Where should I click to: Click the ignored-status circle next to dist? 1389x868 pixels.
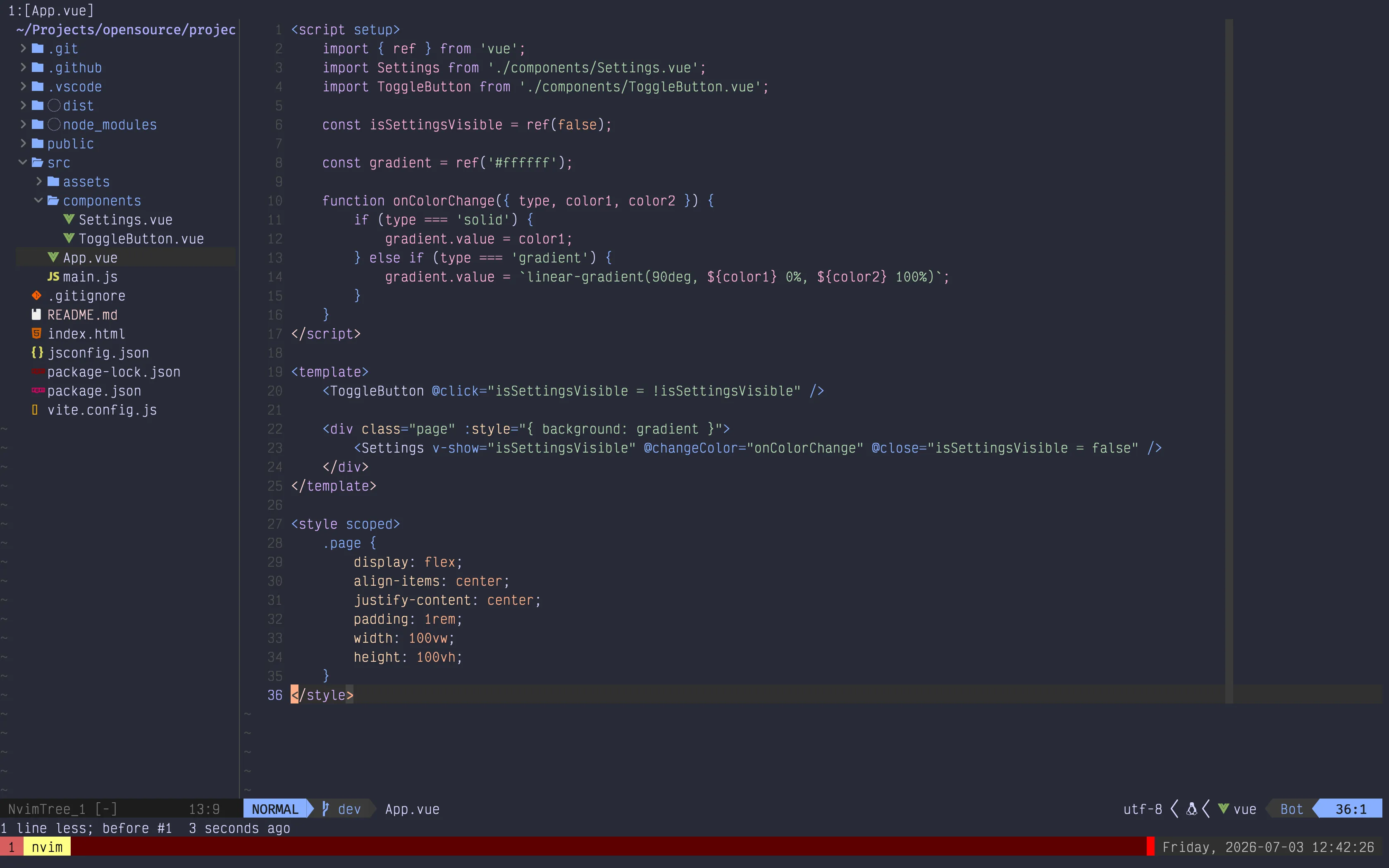pos(54,105)
